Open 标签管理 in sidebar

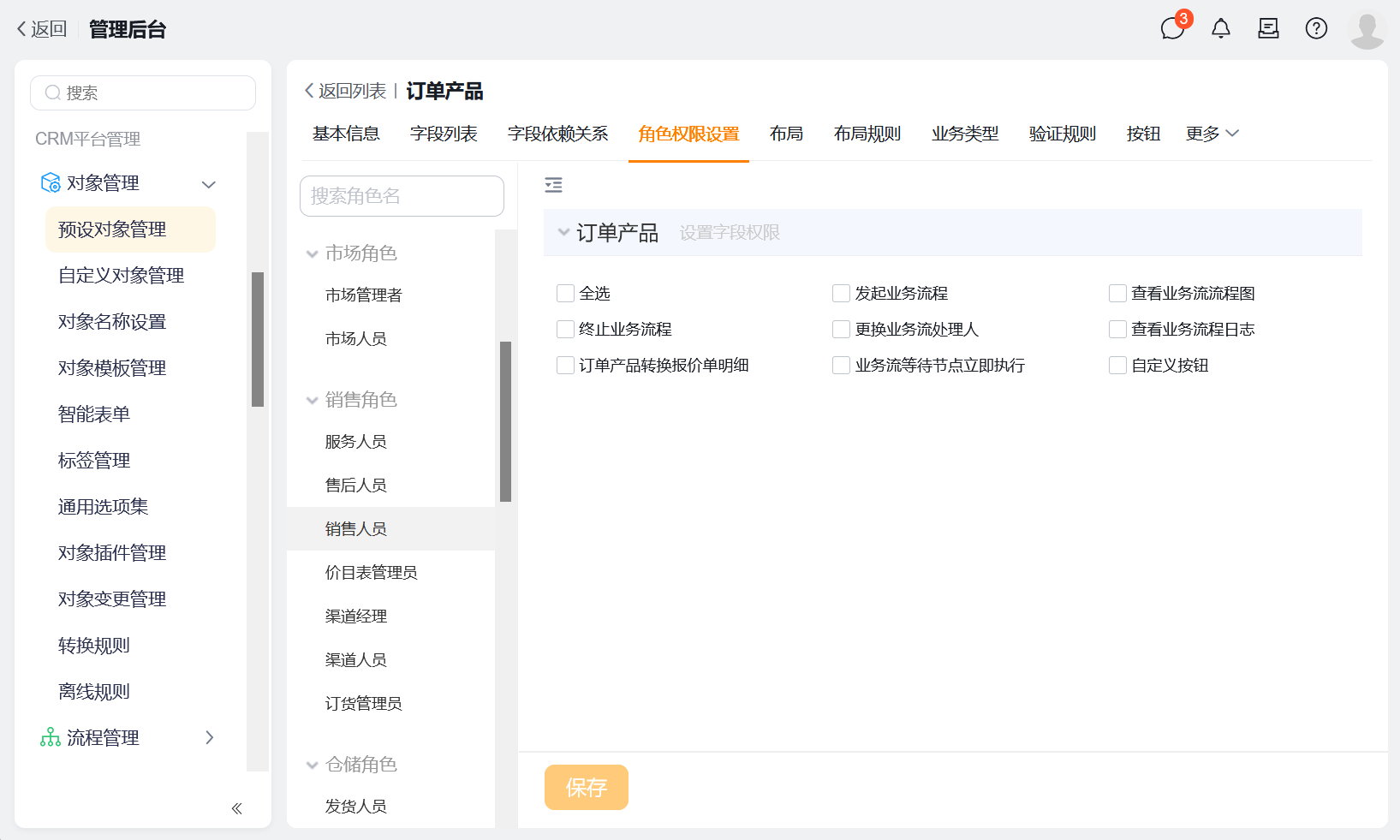(x=94, y=461)
